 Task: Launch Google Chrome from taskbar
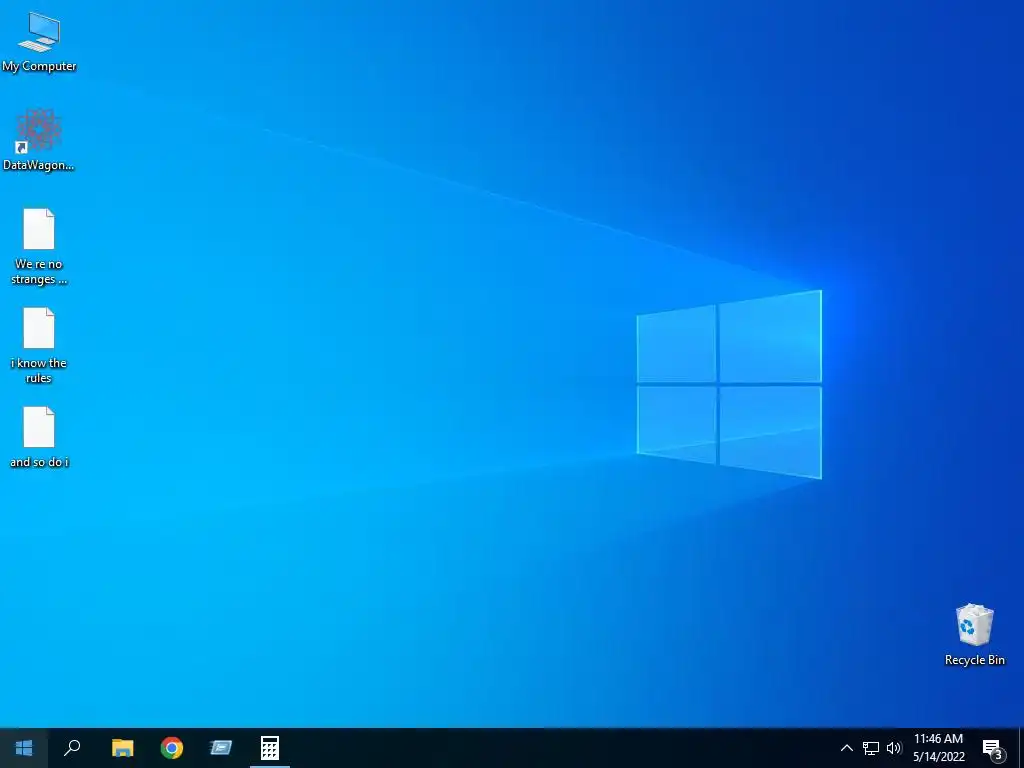[x=172, y=748]
